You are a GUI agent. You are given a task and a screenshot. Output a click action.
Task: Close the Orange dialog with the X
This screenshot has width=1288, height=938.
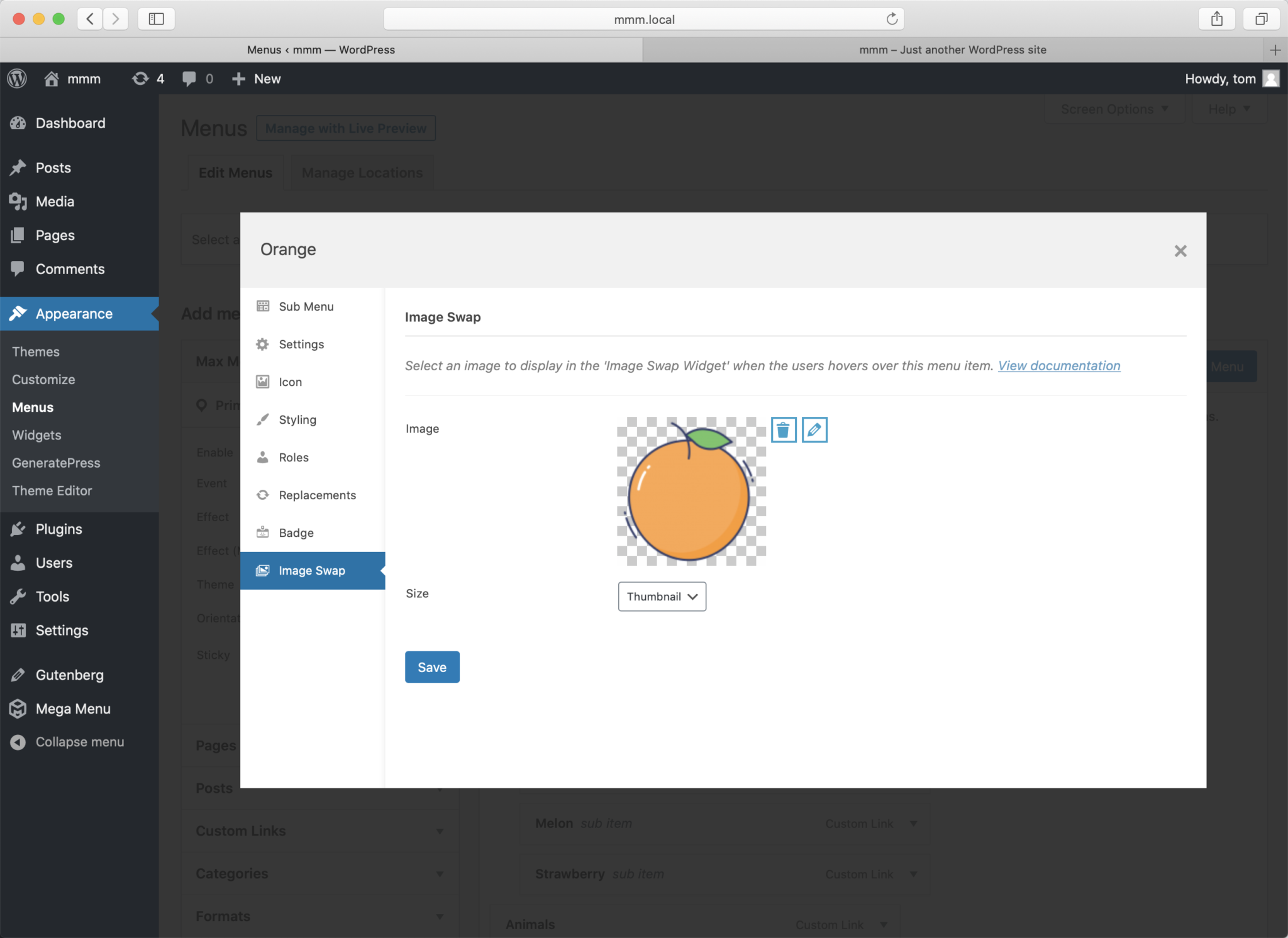(1180, 251)
